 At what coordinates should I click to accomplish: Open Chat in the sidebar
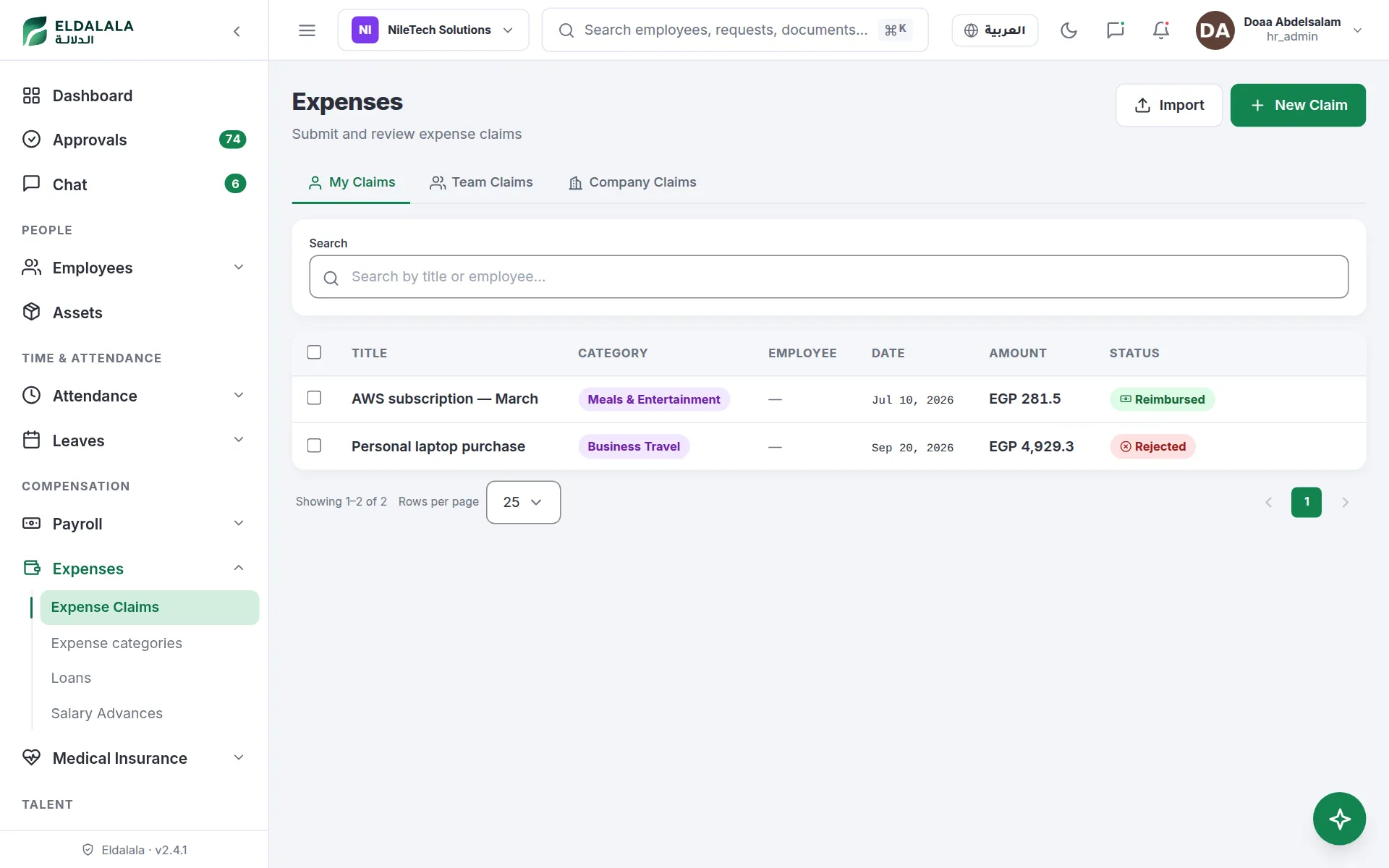(134, 184)
